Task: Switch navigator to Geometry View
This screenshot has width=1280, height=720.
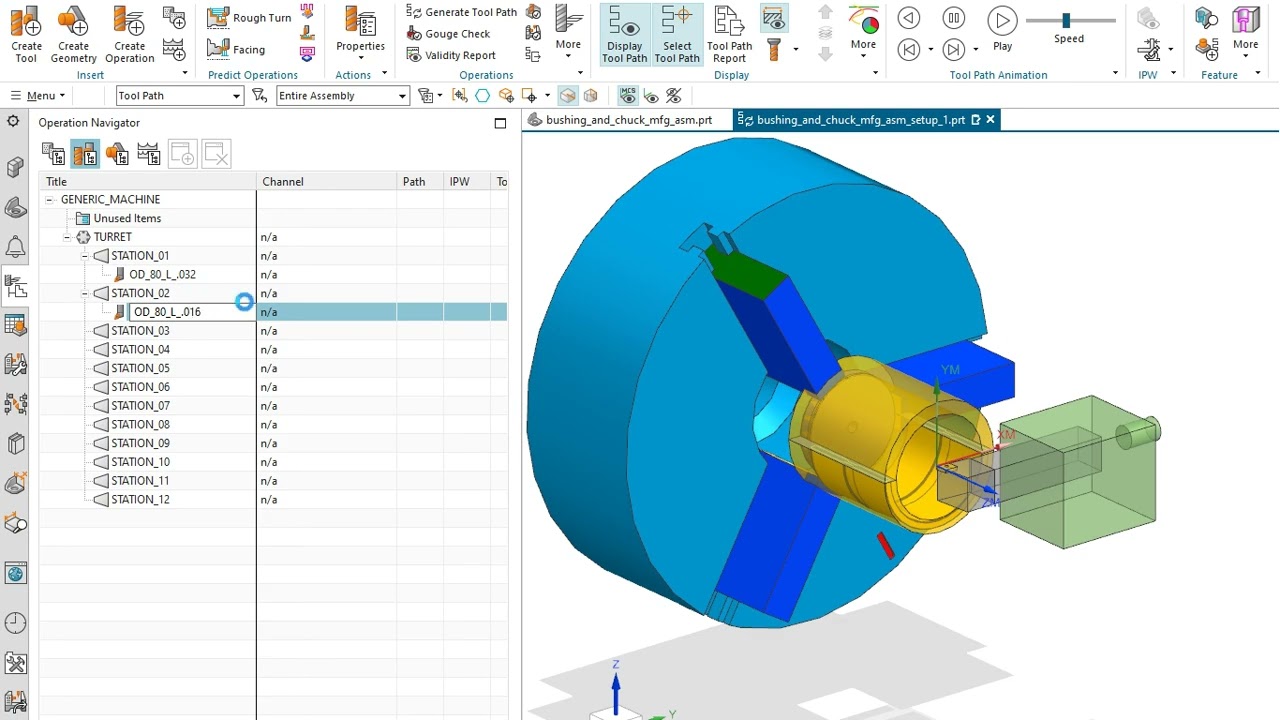Action: (x=117, y=154)
